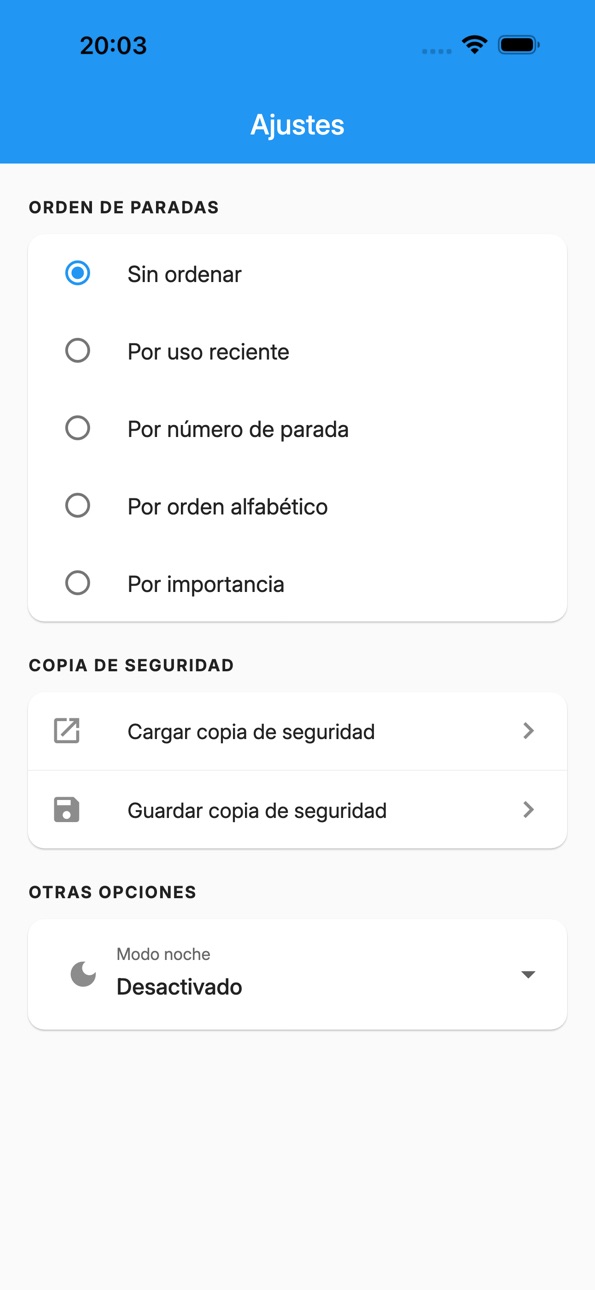Tap the cellular signal dots icon

pyautogui.click(x=437, y=51)
